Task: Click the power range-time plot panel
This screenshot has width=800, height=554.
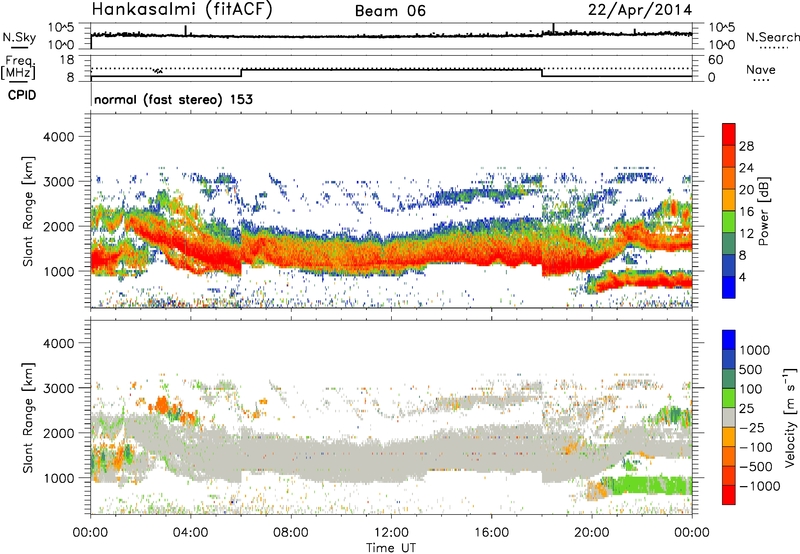Action: (391, 211)
